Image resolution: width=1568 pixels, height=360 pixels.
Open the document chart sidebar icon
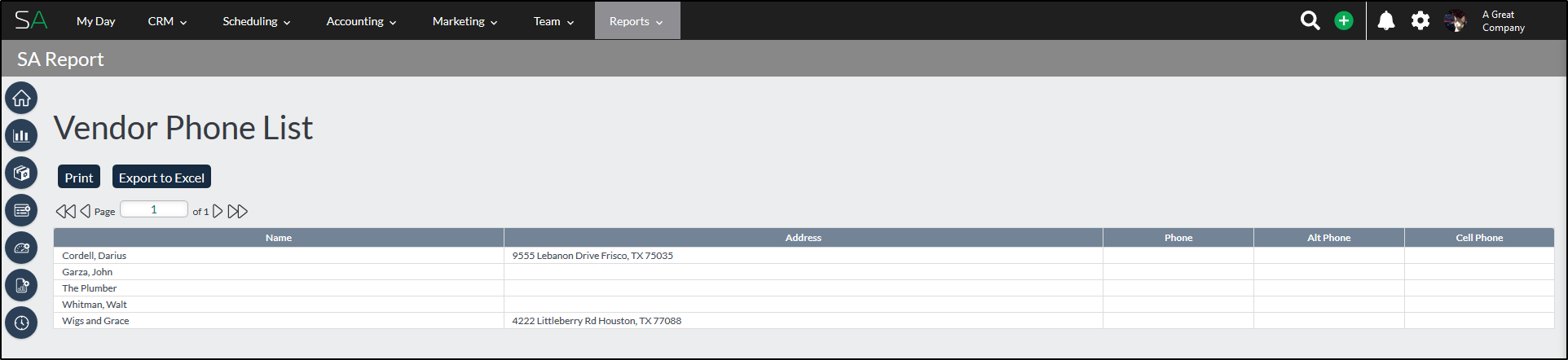coord(21,285)
